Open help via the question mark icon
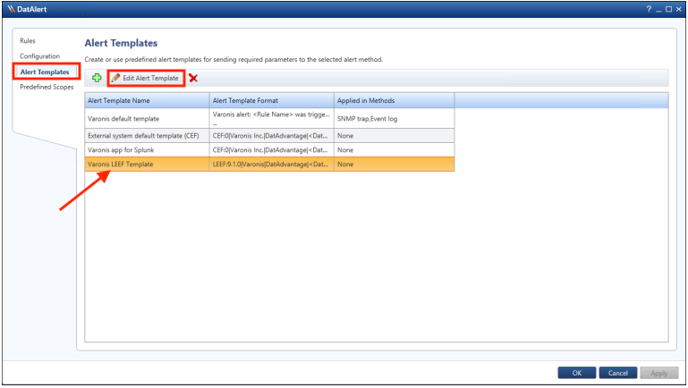Screen dimensions: 688x388 pos(649,9)
